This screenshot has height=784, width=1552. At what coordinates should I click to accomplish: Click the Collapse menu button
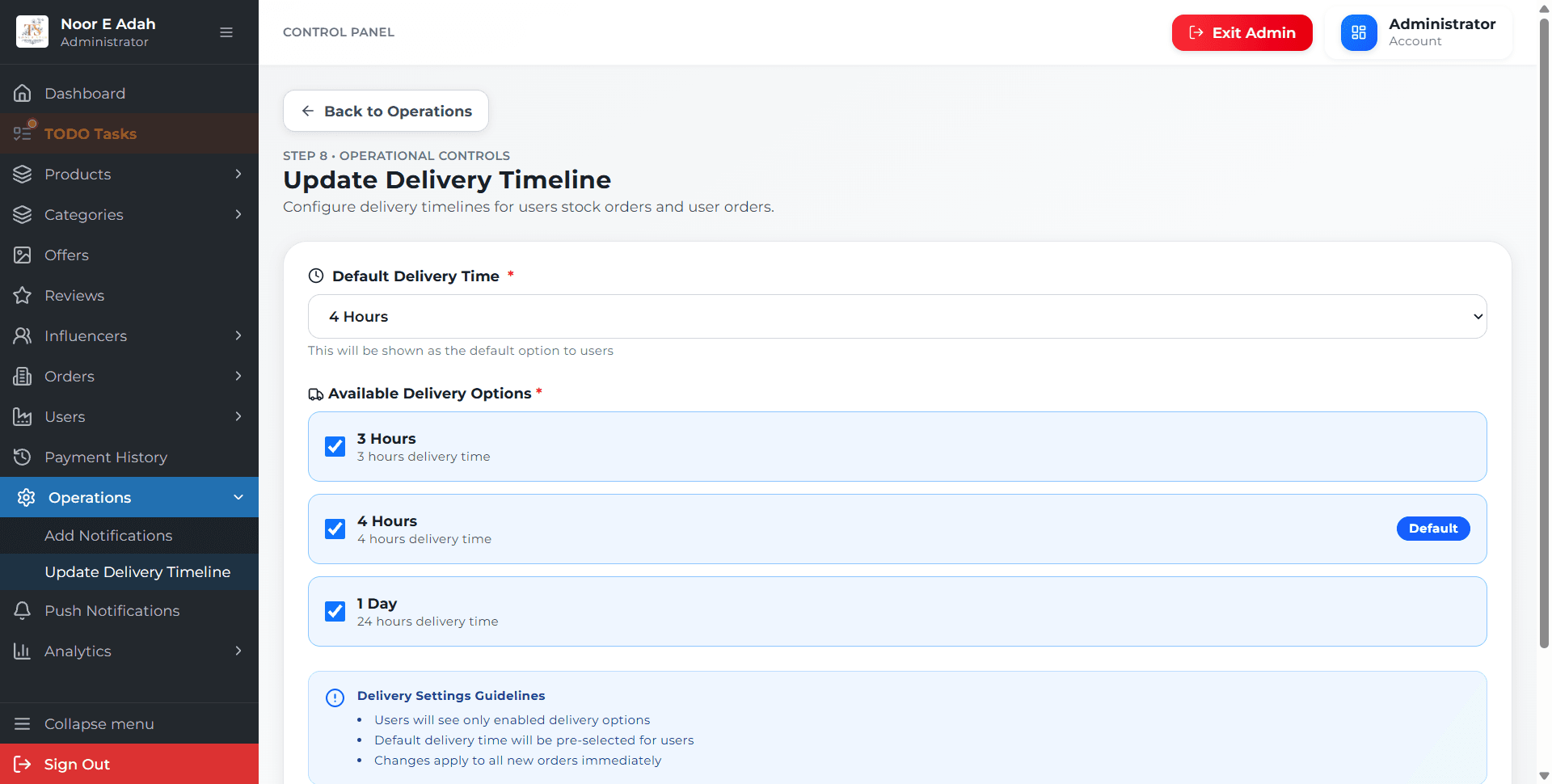pos(129,723)
